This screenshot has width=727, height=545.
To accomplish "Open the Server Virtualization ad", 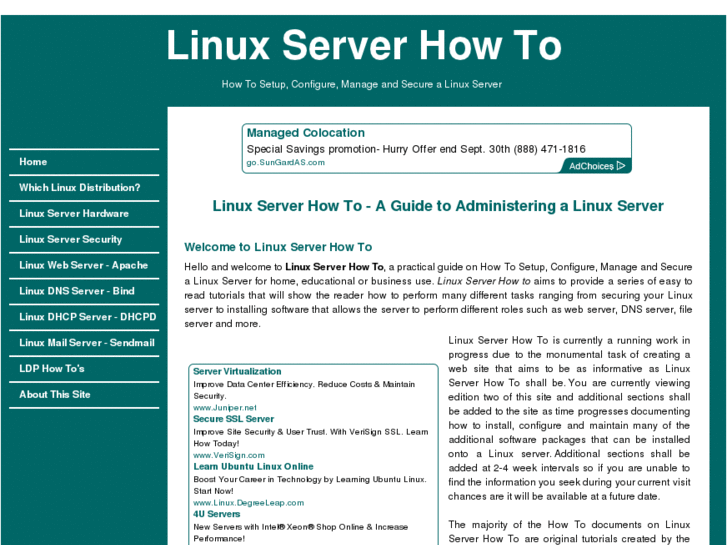I will (237, 372).
